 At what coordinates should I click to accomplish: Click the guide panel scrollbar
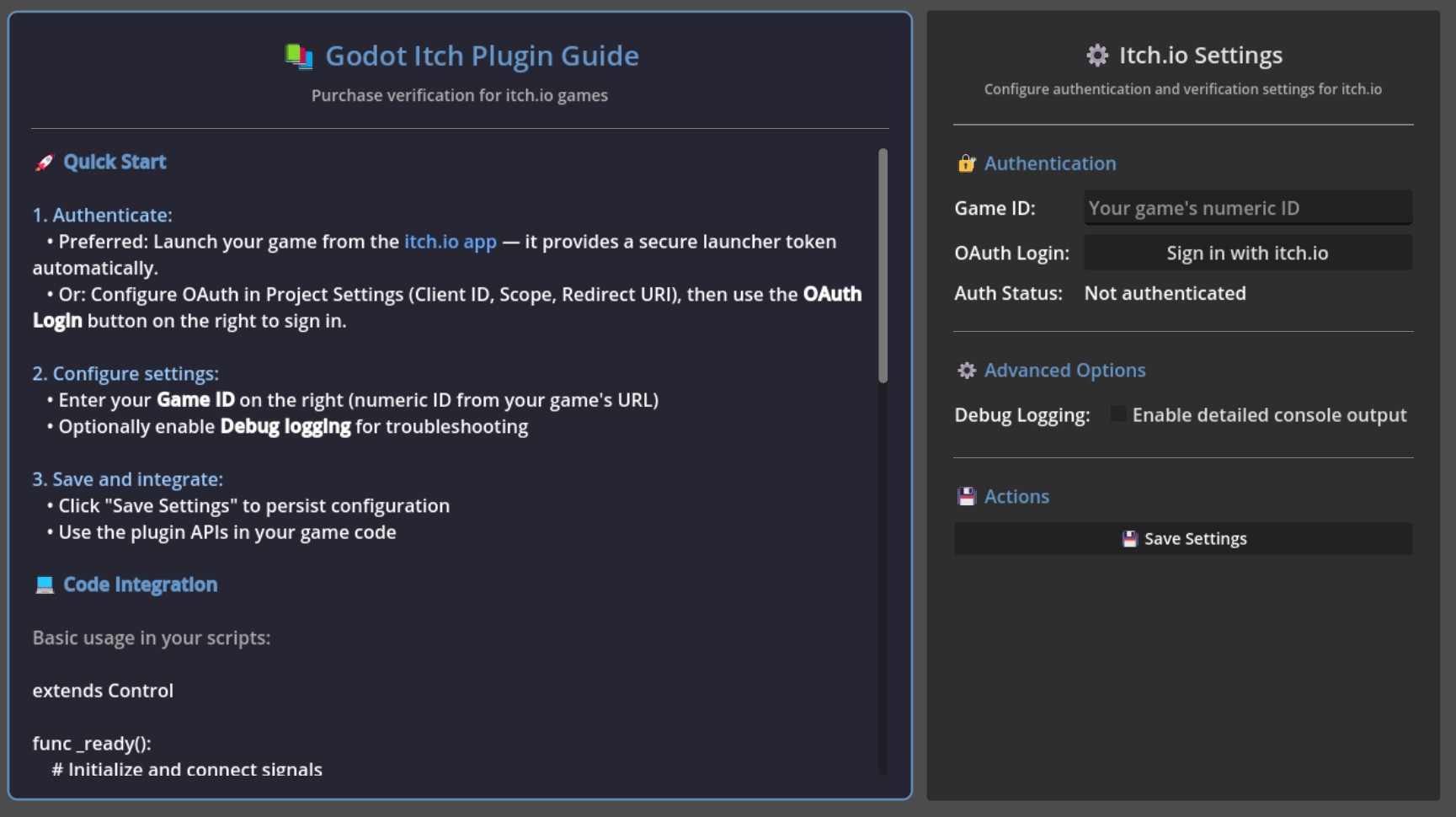tap(883, 261)
